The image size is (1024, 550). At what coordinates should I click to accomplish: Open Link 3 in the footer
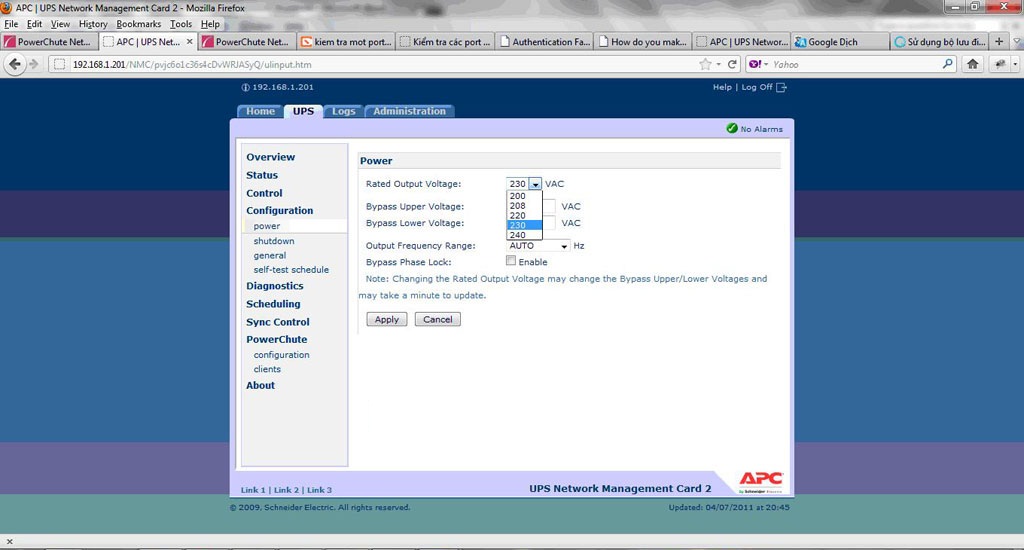[319, 490]
